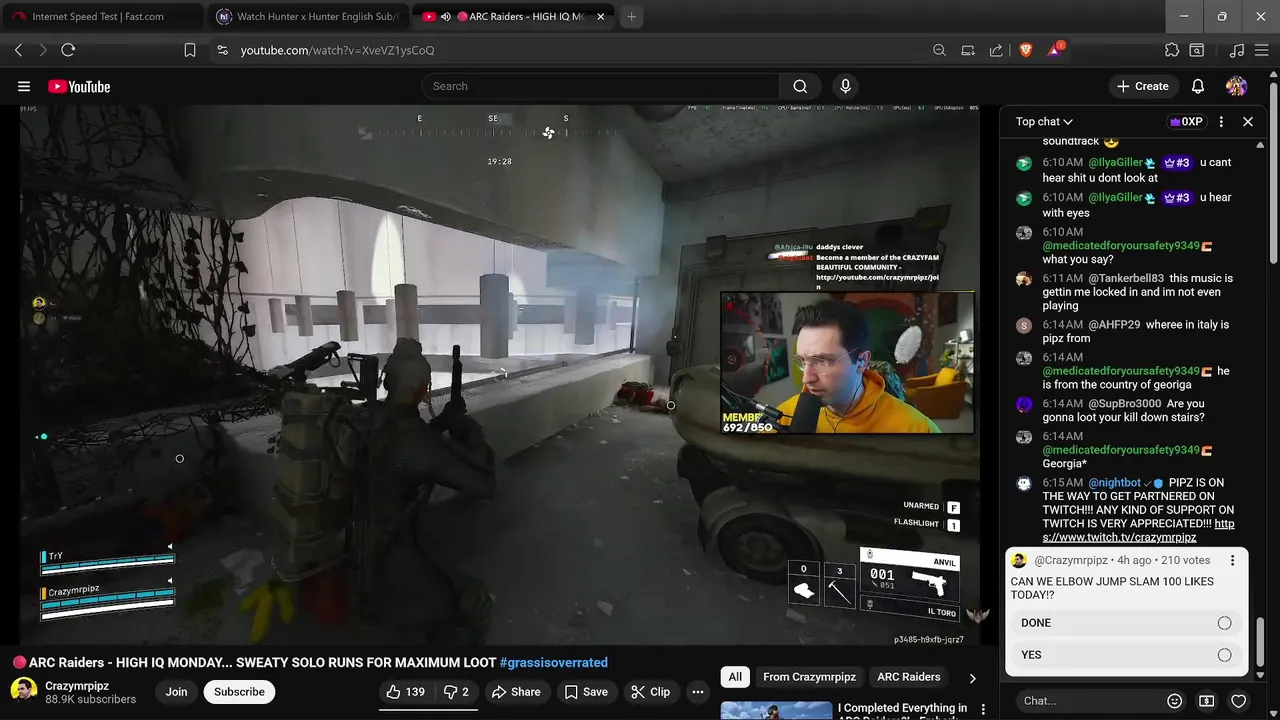1280x720 pixels.
Task: Open Brave Shields lion icon
Action: coord(1025,50)
